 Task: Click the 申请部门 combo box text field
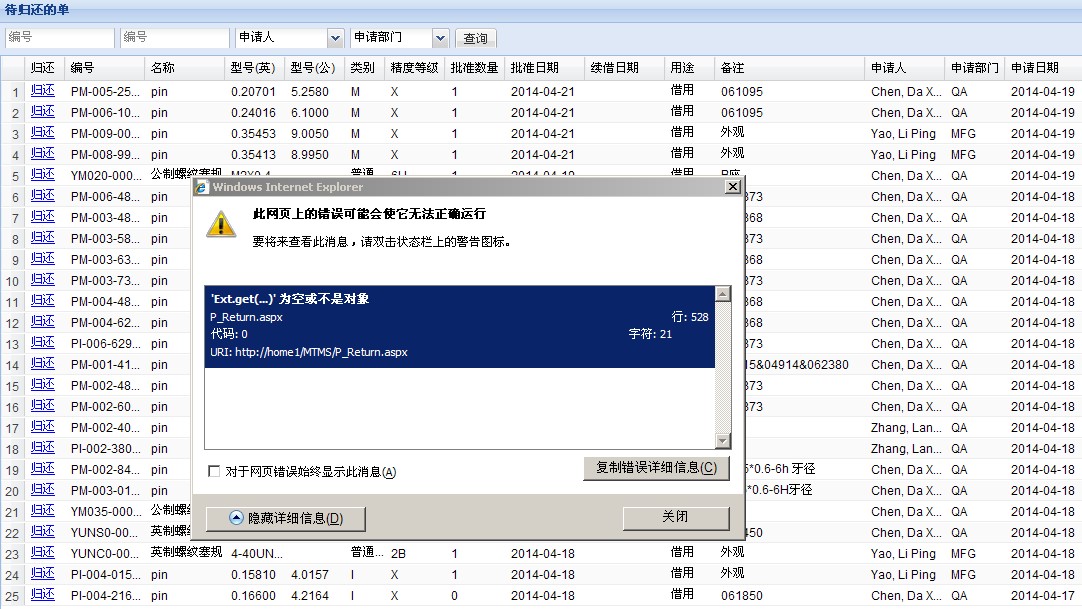(391, 37)
